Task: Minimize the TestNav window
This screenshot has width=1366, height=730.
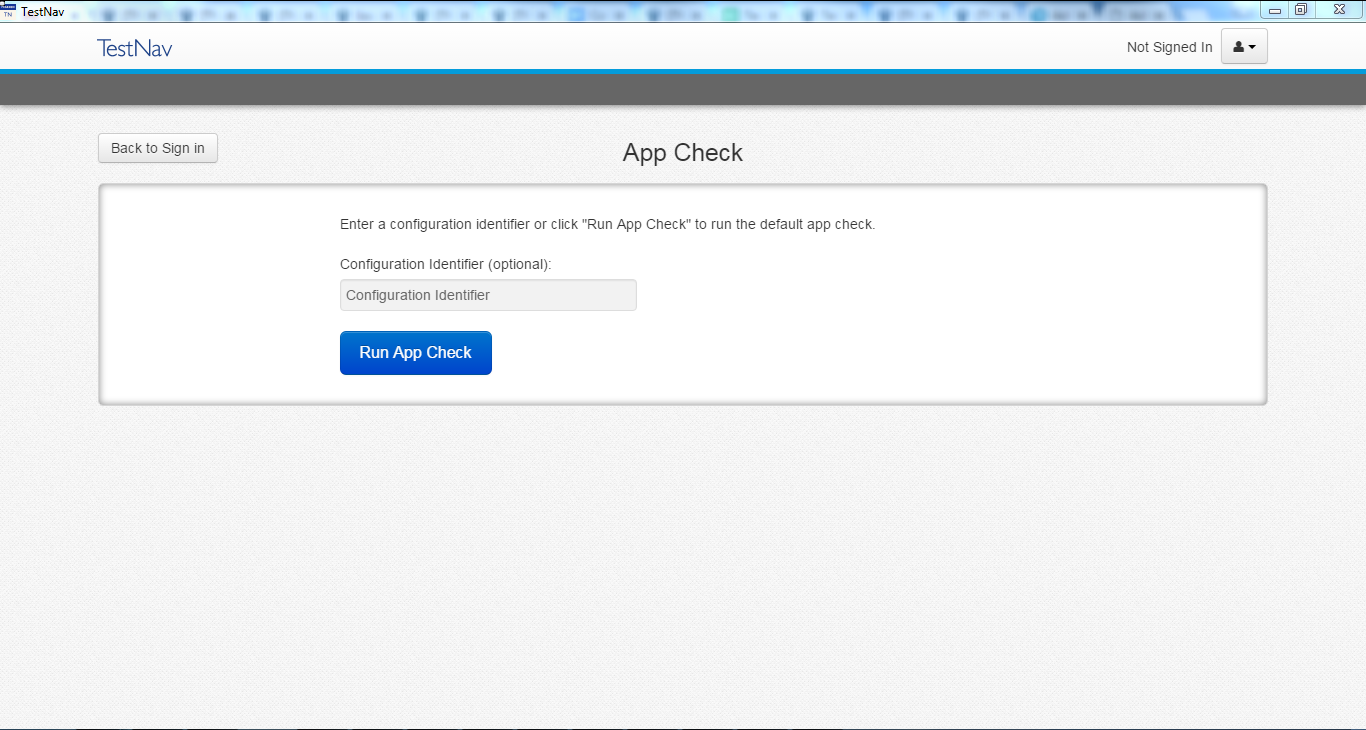Action: click(x=1274, y=10)
